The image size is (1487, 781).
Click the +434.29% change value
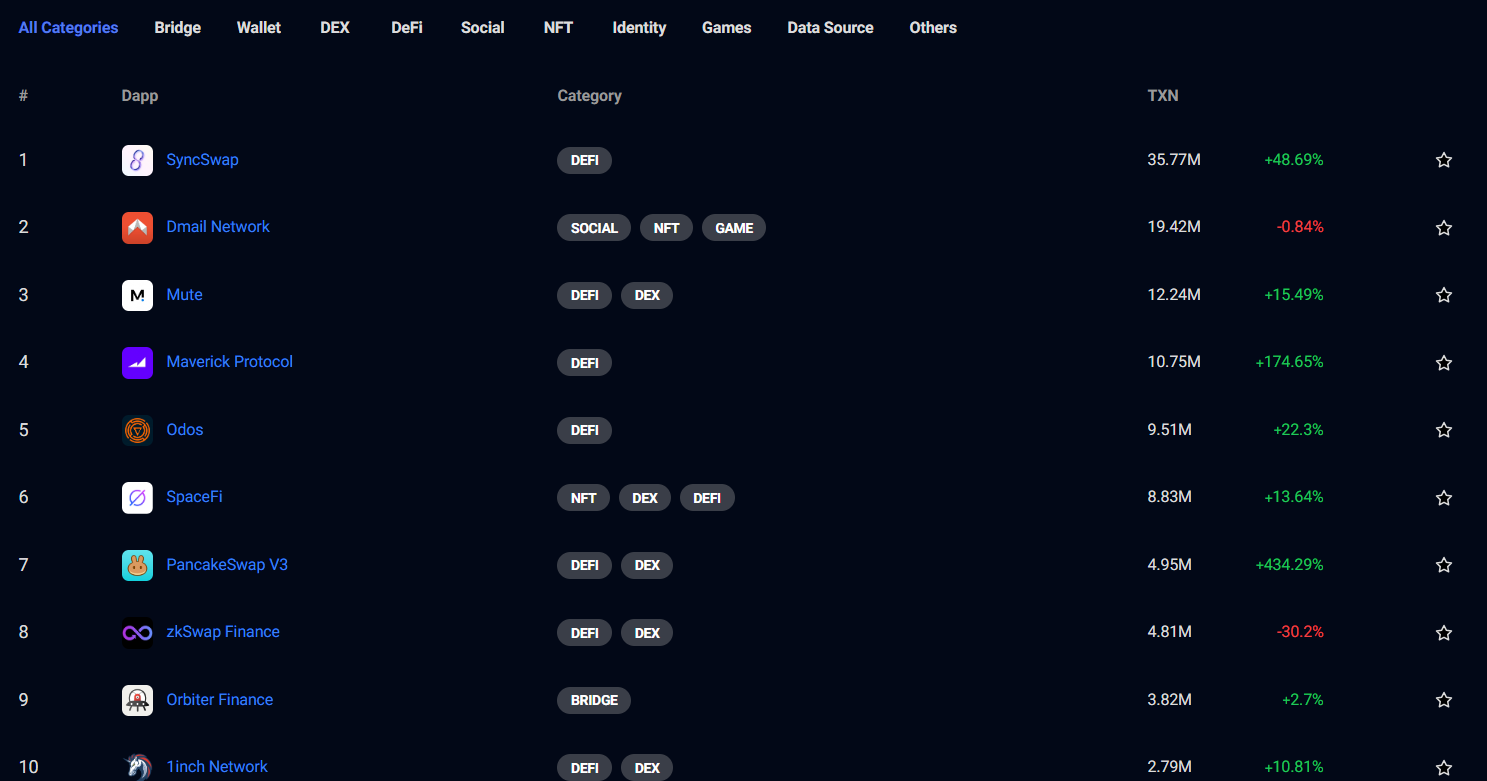tap(1289, 565)
